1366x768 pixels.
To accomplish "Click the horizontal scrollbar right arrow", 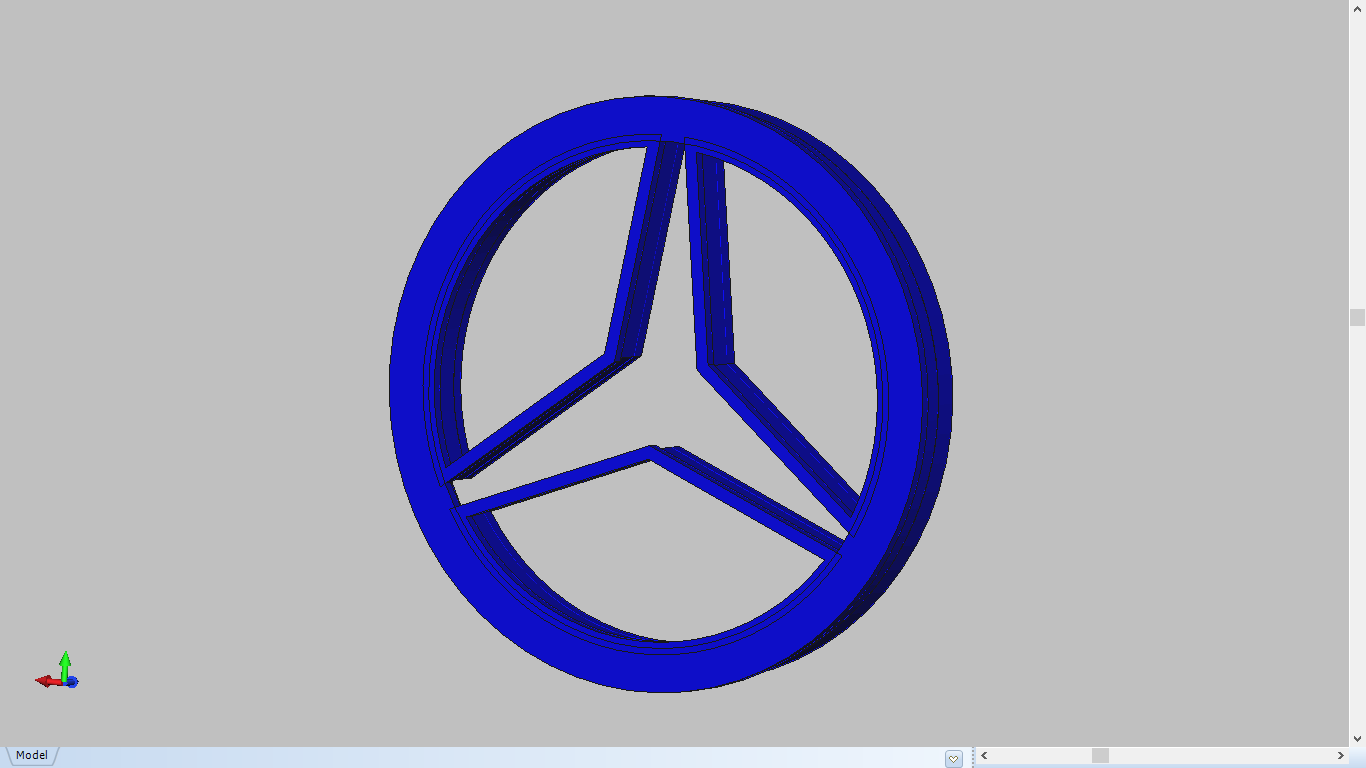I will (1341, 756).
